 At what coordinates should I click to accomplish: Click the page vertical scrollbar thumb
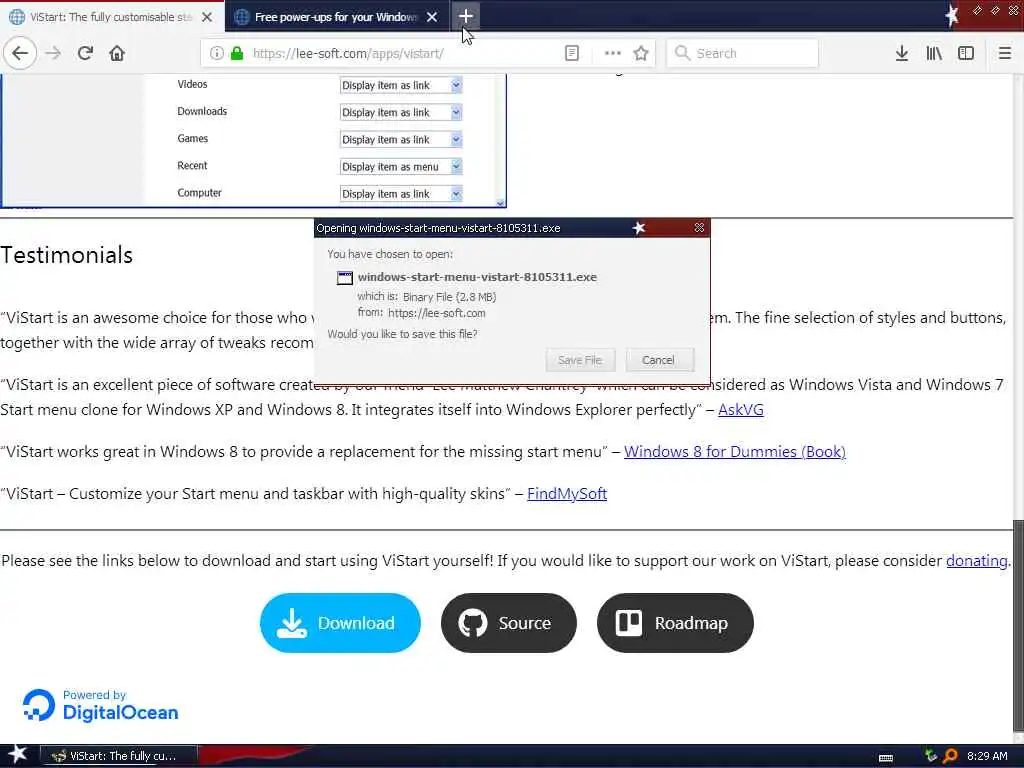[x=1018, y=627]
